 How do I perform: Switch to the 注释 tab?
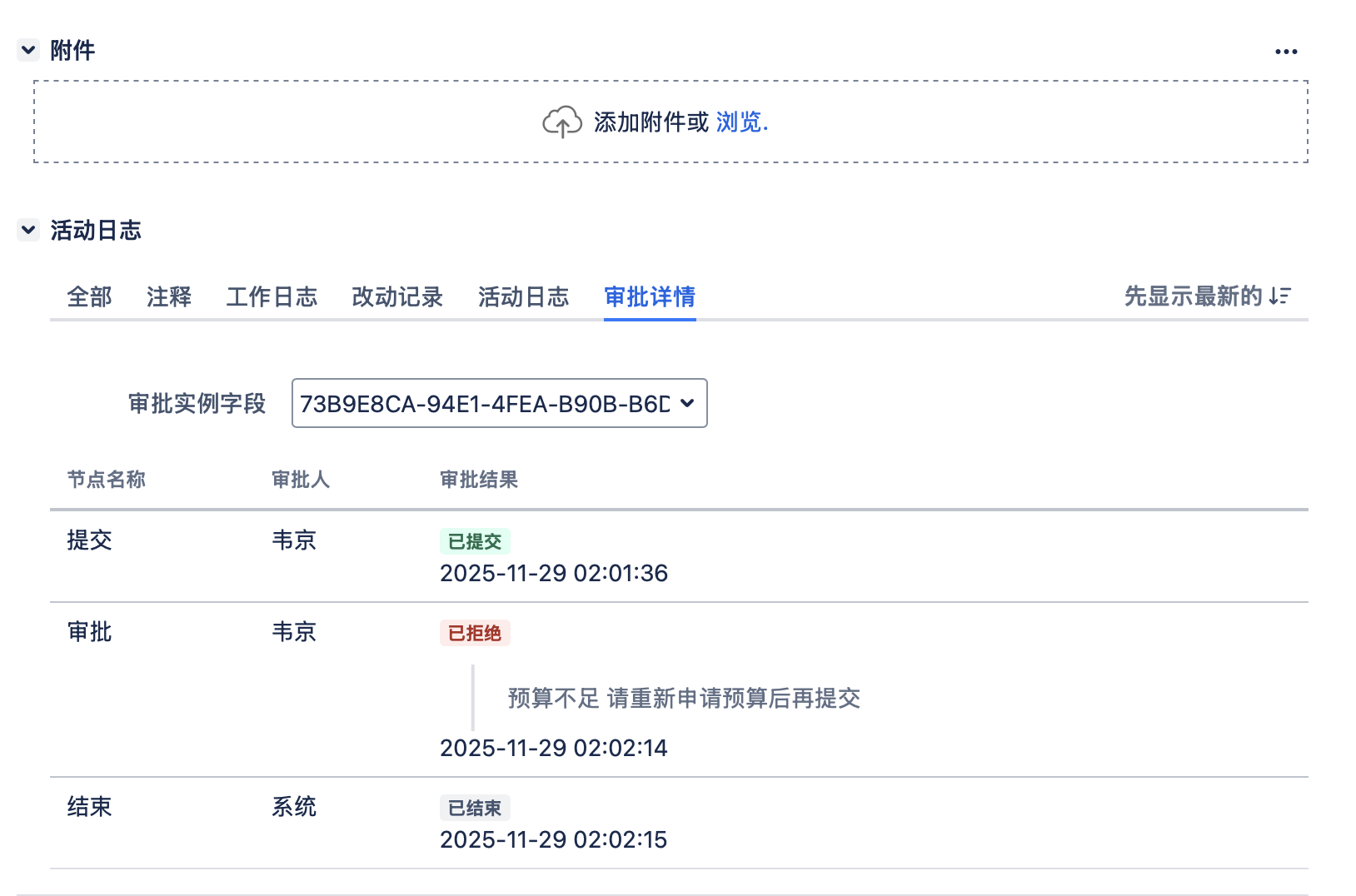[169, 296]
